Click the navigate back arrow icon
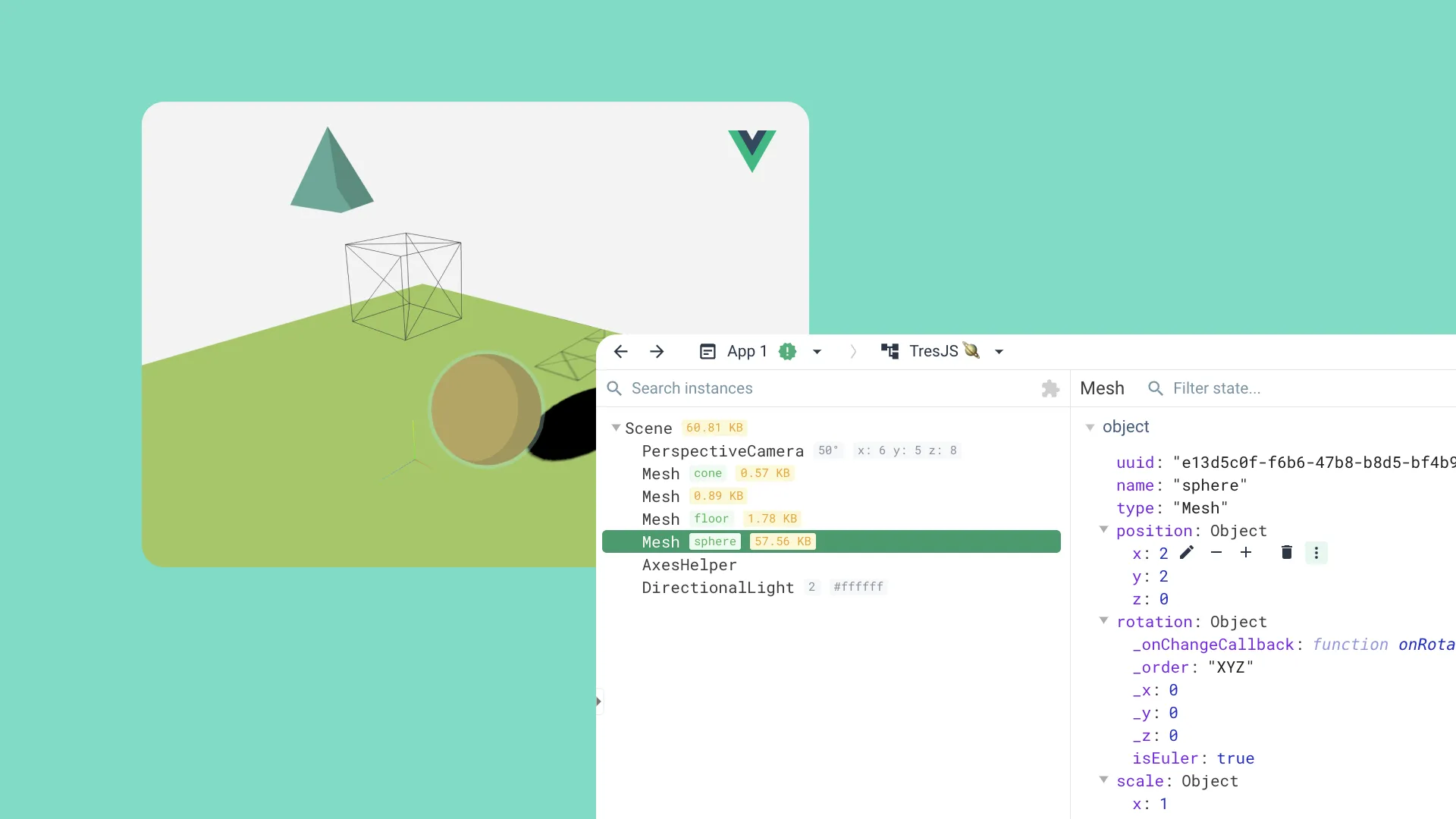 (x=620, y=351)
